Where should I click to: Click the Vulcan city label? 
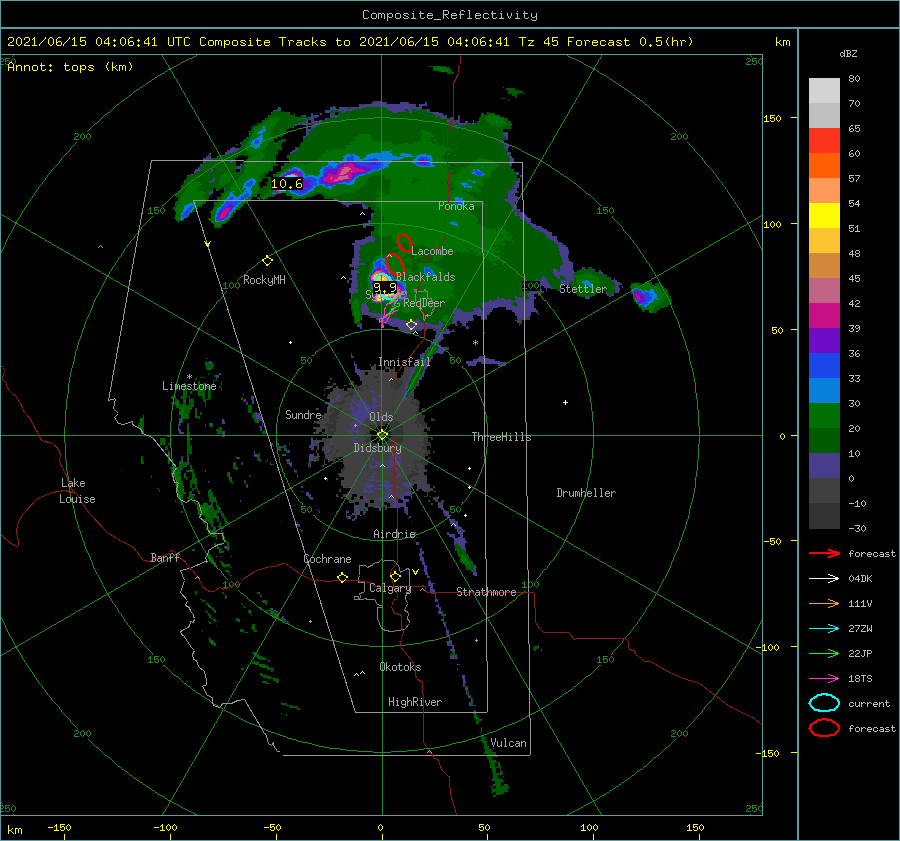click(x=508, y=743)
